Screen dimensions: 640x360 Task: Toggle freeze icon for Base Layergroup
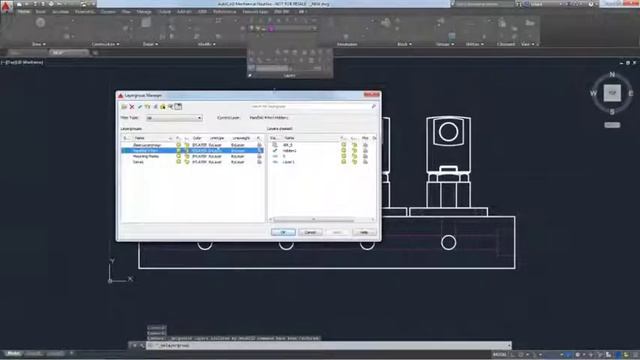(x=187, y=145)
